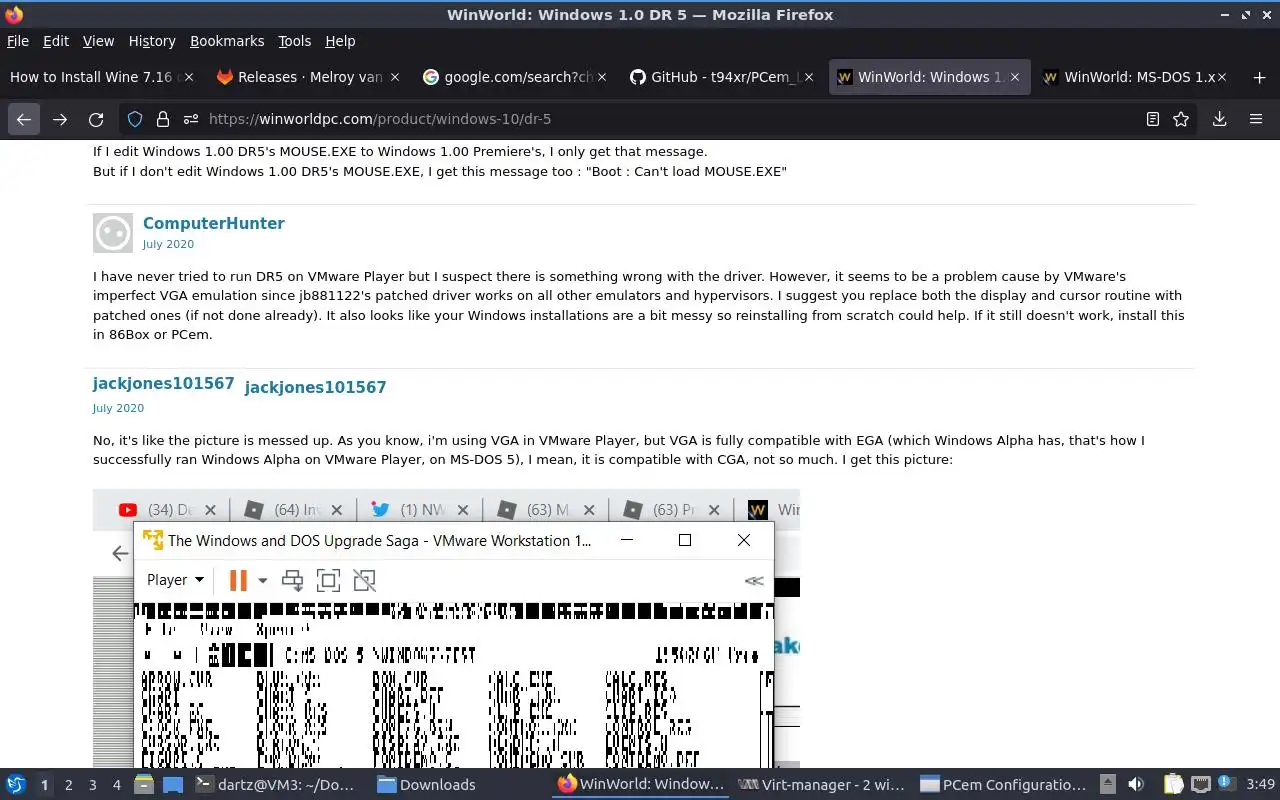Switch to workspace 3

click(93, 785)
